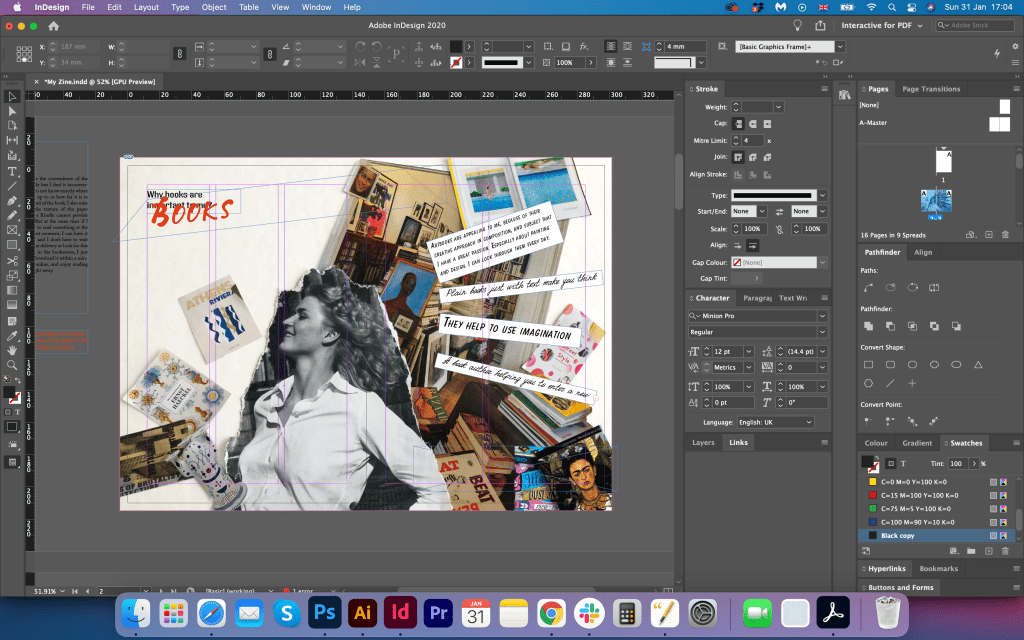
Task: Select the Hand tool
Action: pyautogui.click(x=12, y=350)
